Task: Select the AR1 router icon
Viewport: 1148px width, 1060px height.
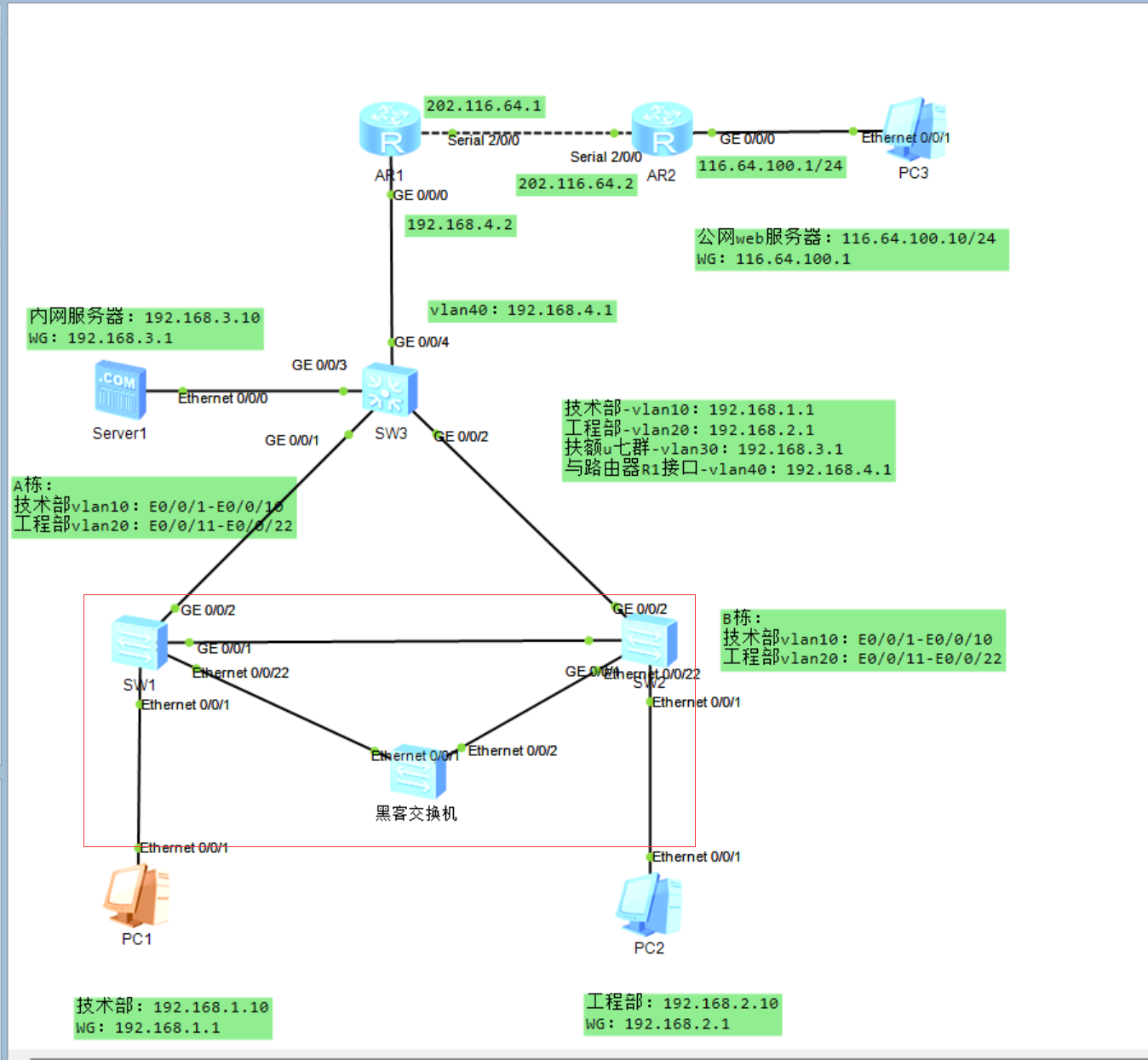Action: coord(390,129)
